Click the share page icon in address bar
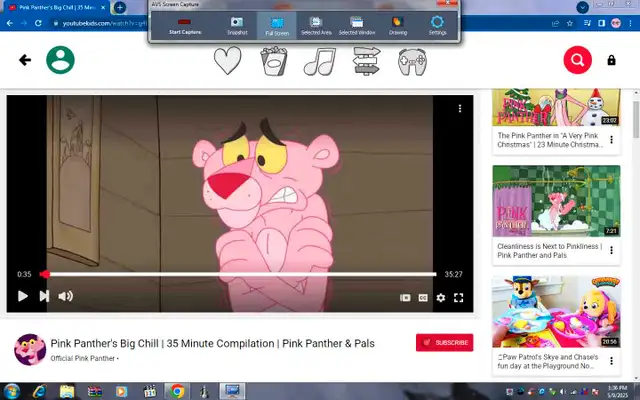This screenshot has width=640, height=400. 555,23
